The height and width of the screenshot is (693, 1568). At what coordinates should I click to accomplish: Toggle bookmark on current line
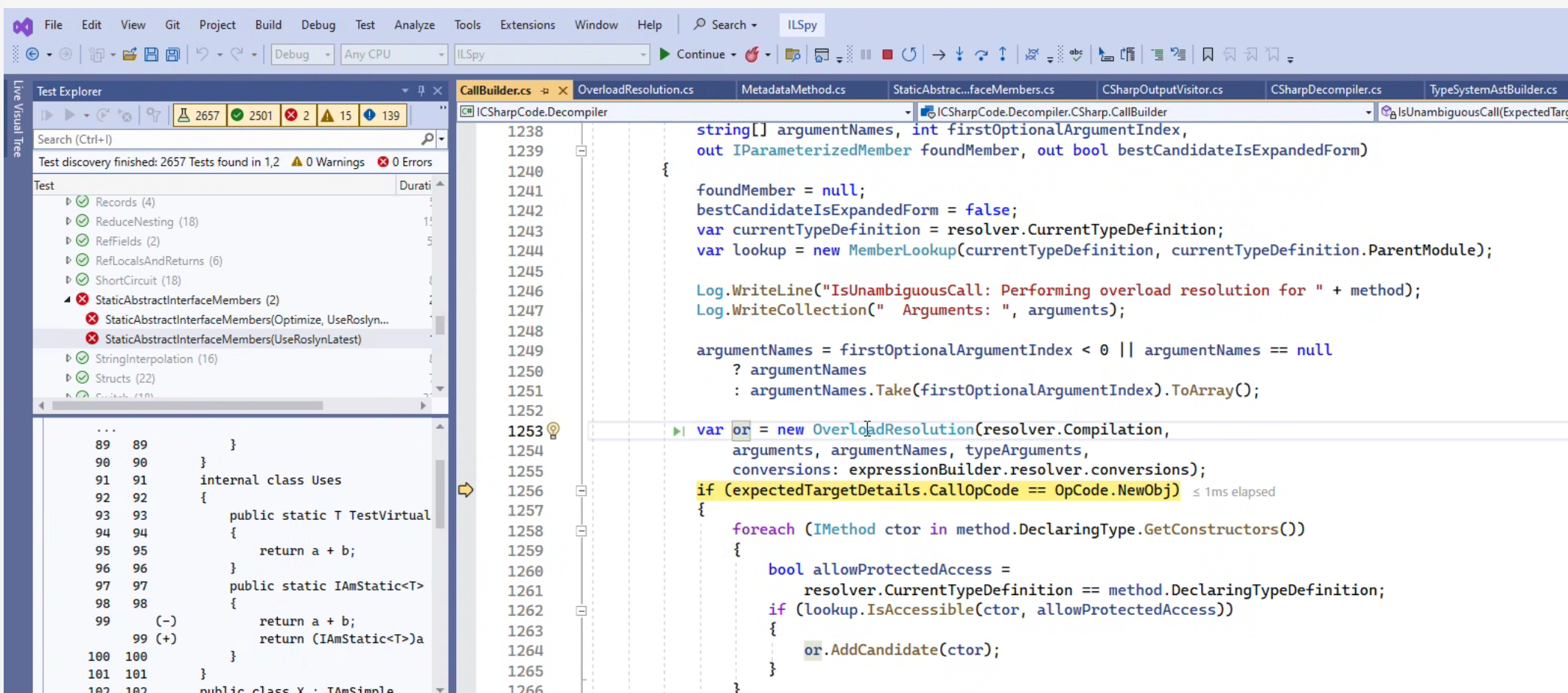pyautogui.click(x=1208, y=54)
